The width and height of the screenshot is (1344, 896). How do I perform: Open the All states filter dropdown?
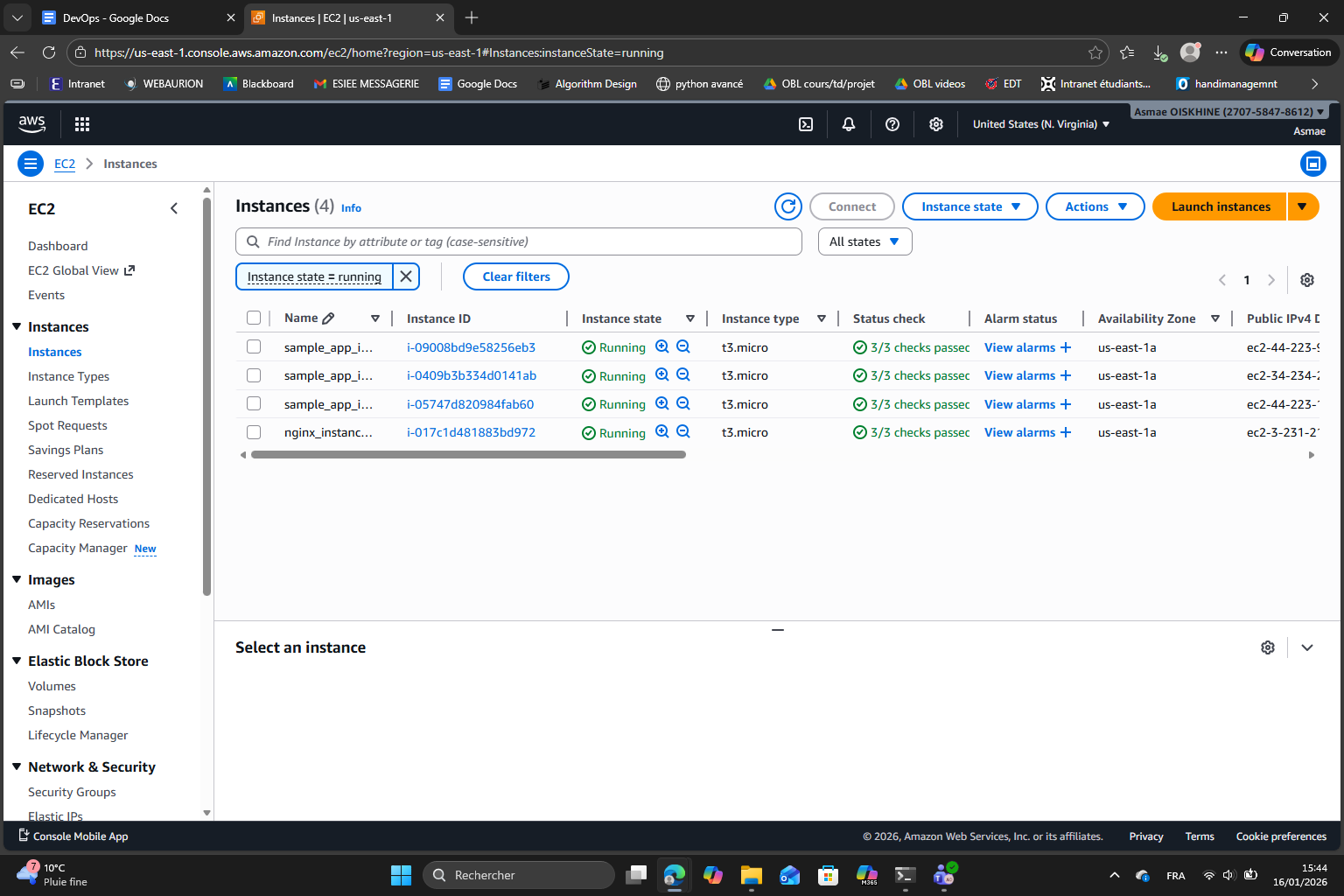pos(864,241)
